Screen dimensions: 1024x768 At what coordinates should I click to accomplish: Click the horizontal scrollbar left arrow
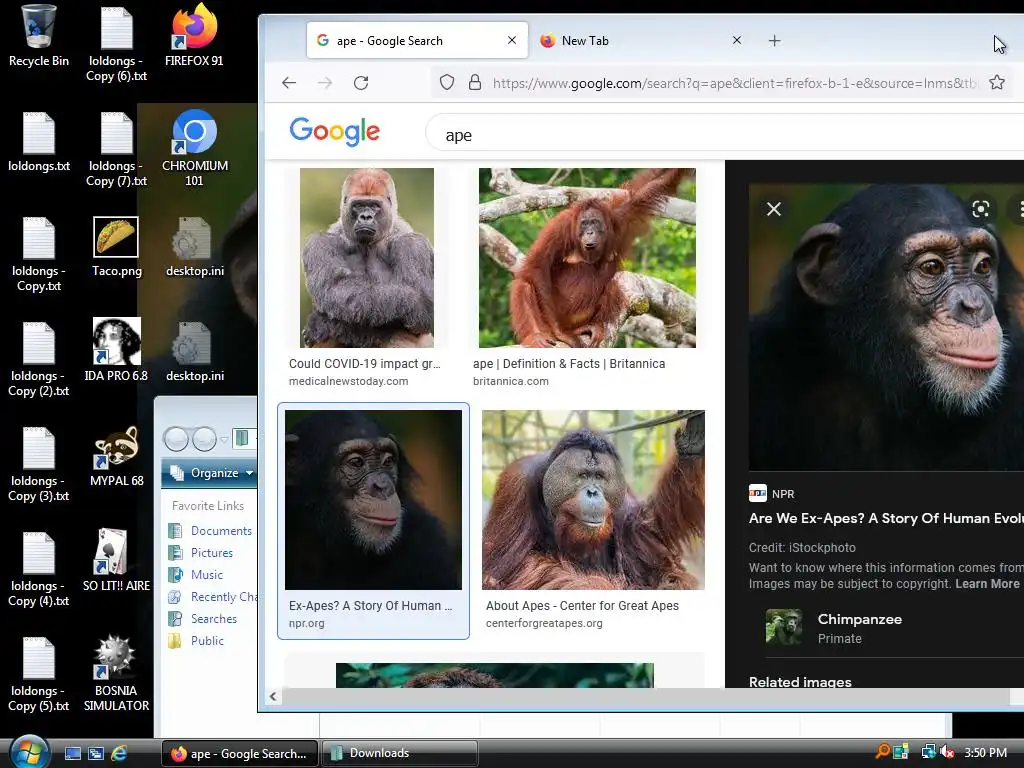click(273, 697)
